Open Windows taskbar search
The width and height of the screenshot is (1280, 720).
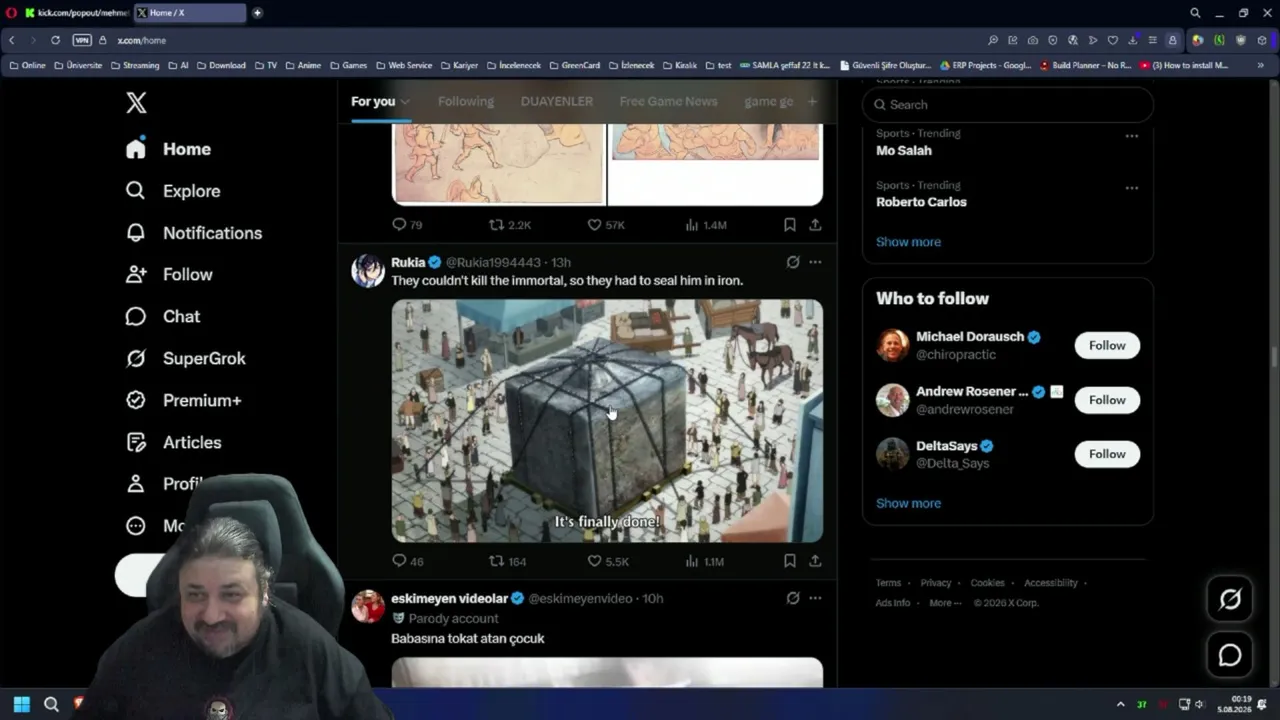pyautogui.click(x=51, y=704)
